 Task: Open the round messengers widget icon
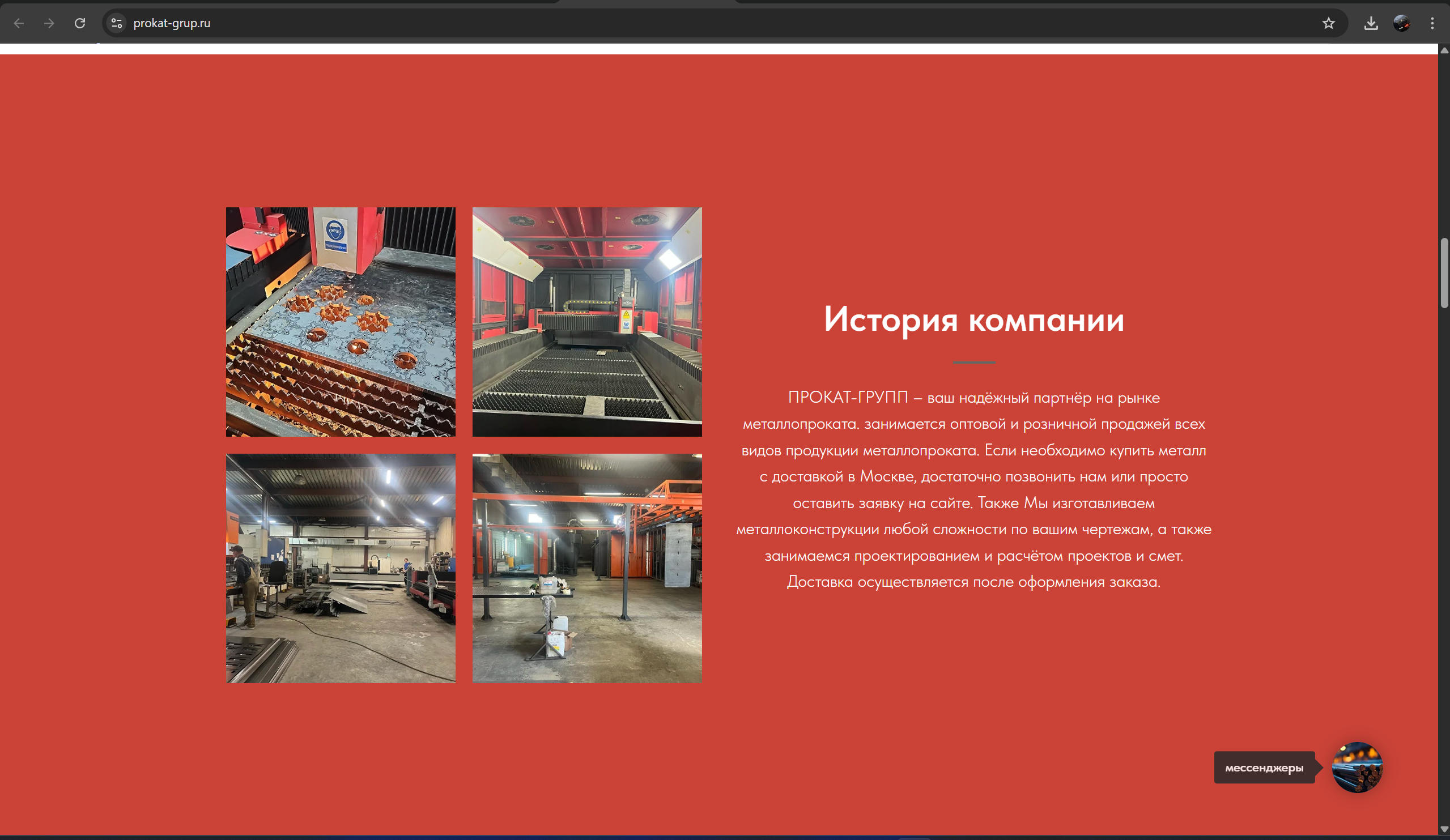point(1358,767)
